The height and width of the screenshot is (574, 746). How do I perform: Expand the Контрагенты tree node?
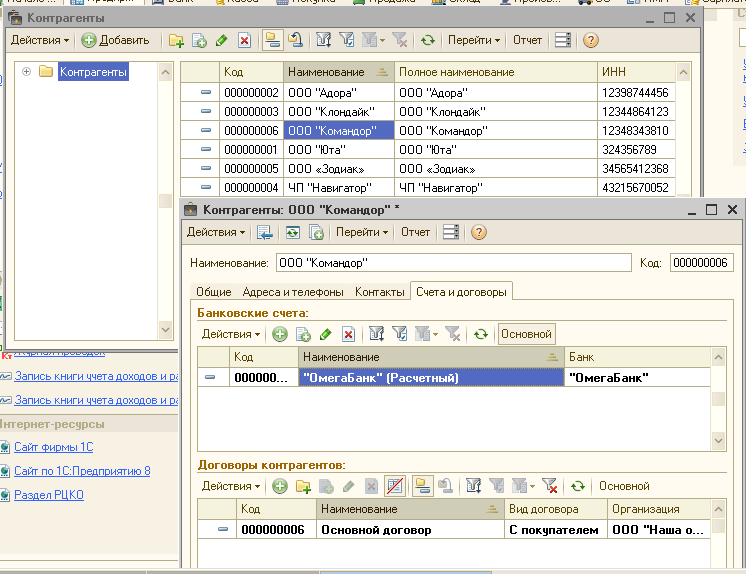pyautogui.click(x=27, y=72)
